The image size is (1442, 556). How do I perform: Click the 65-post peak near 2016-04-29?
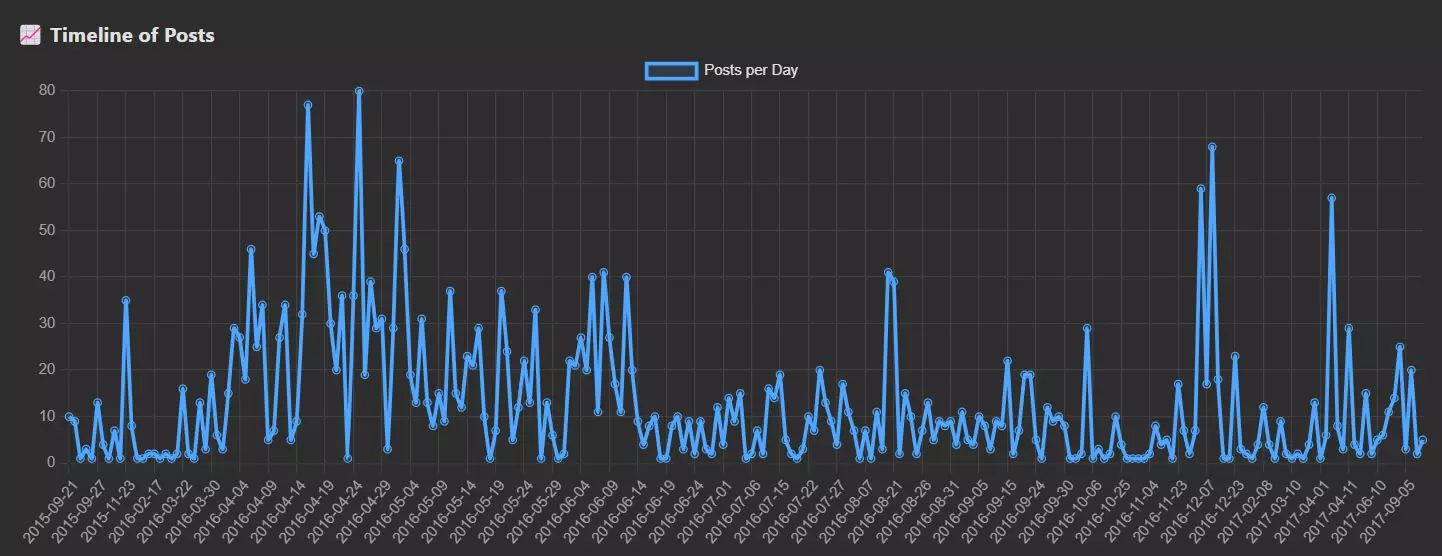point(399,161)
